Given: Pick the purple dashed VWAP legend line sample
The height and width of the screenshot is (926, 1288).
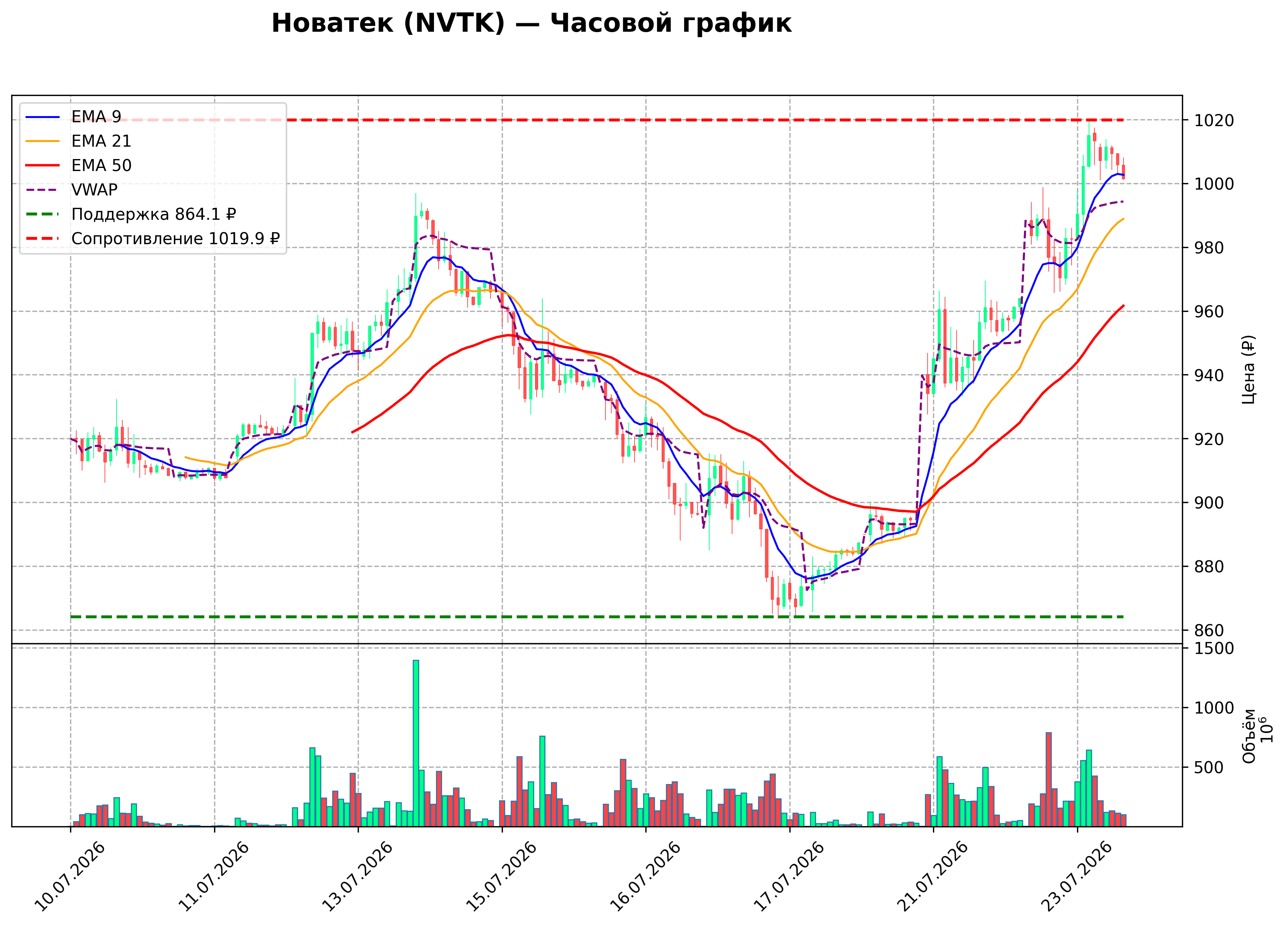Looking at the screenshot, I should coord(43,190).
